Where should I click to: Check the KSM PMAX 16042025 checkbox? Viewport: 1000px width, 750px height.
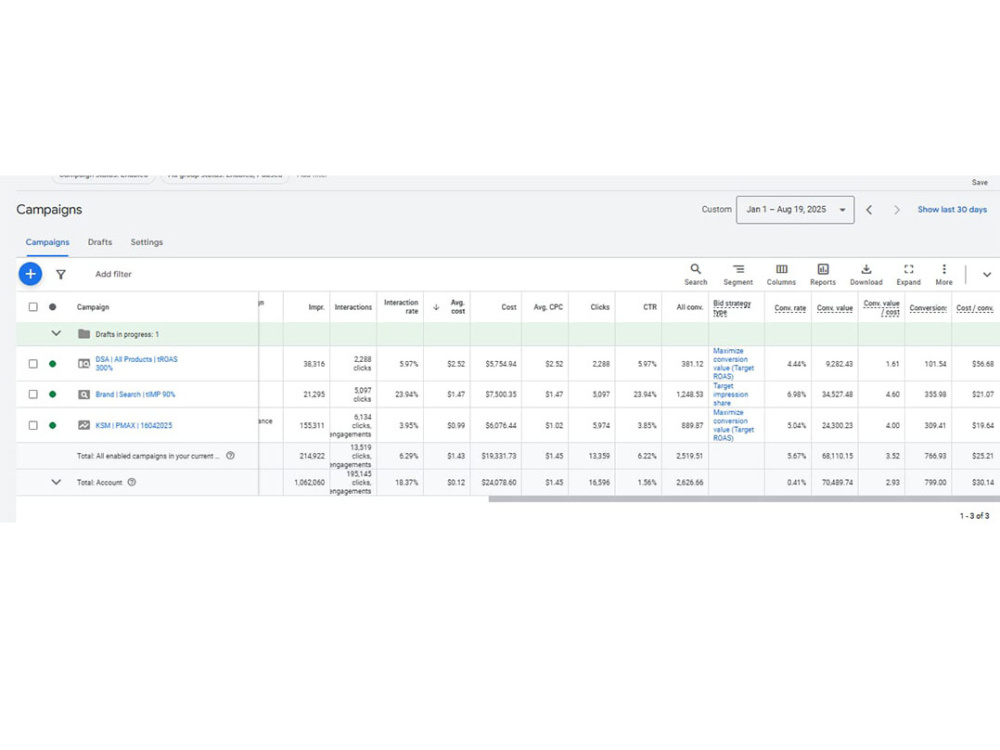click(33, 425)
